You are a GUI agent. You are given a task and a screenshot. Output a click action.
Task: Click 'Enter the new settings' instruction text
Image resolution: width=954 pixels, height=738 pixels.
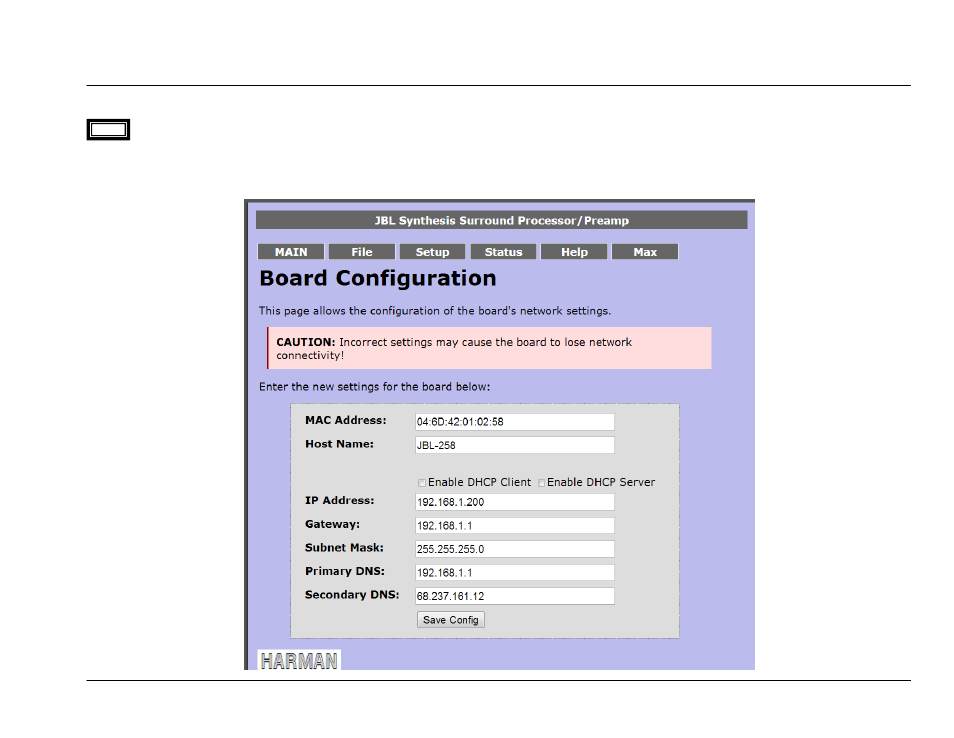374,387
